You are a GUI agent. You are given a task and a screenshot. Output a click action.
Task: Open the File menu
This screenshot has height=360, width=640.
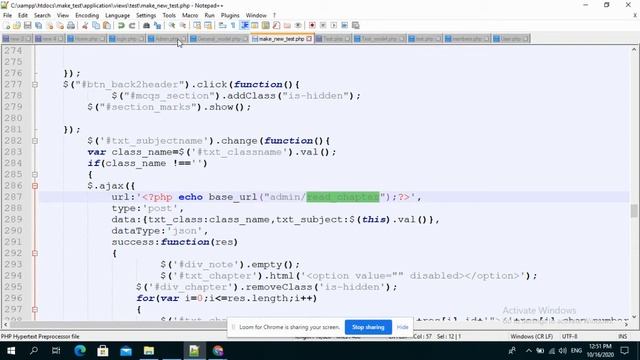(x=7, y=15)
